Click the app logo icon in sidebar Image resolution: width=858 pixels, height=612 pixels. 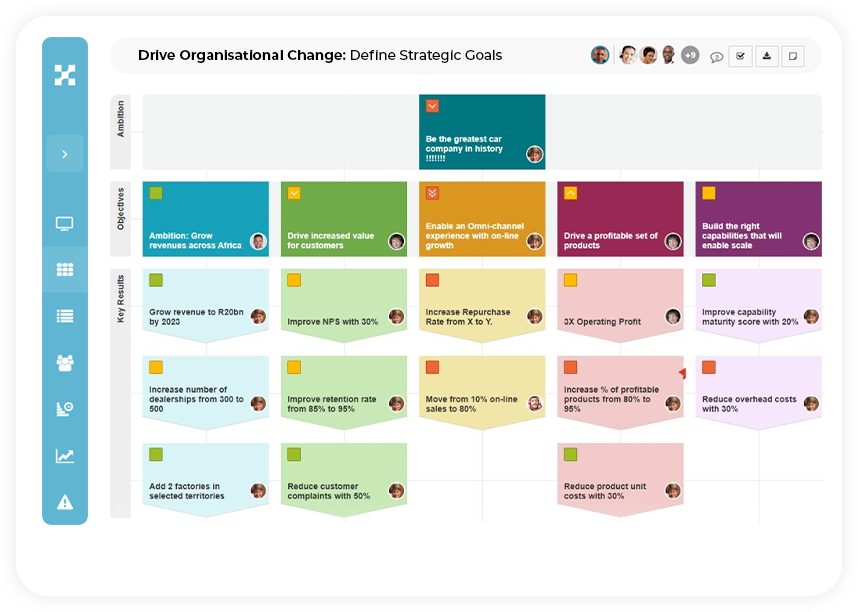coord(65,75)
